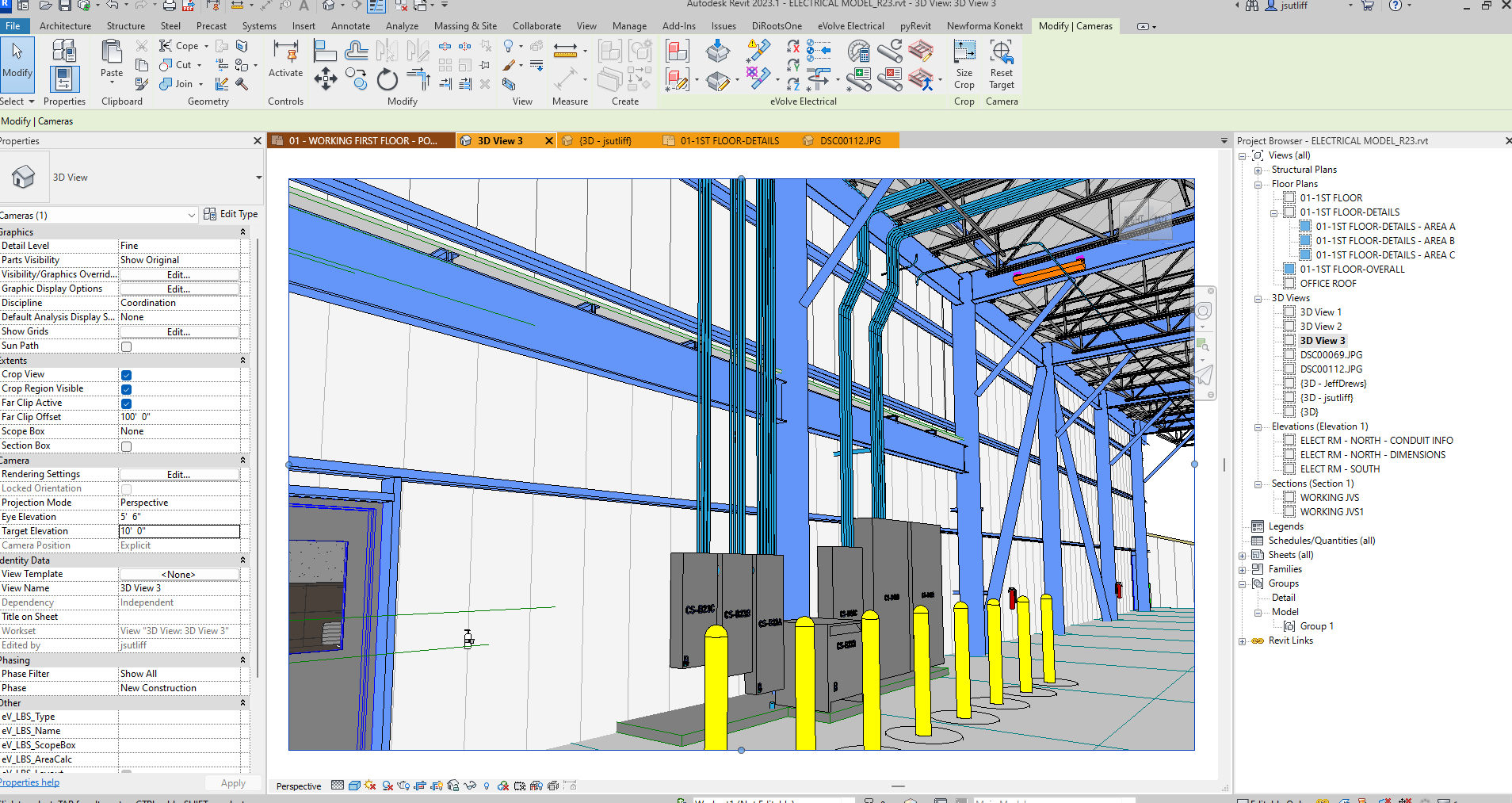Screen dimensions: 1512x803
Task: Close the 3D View 3 tab
Action: (x=548, y=140)
